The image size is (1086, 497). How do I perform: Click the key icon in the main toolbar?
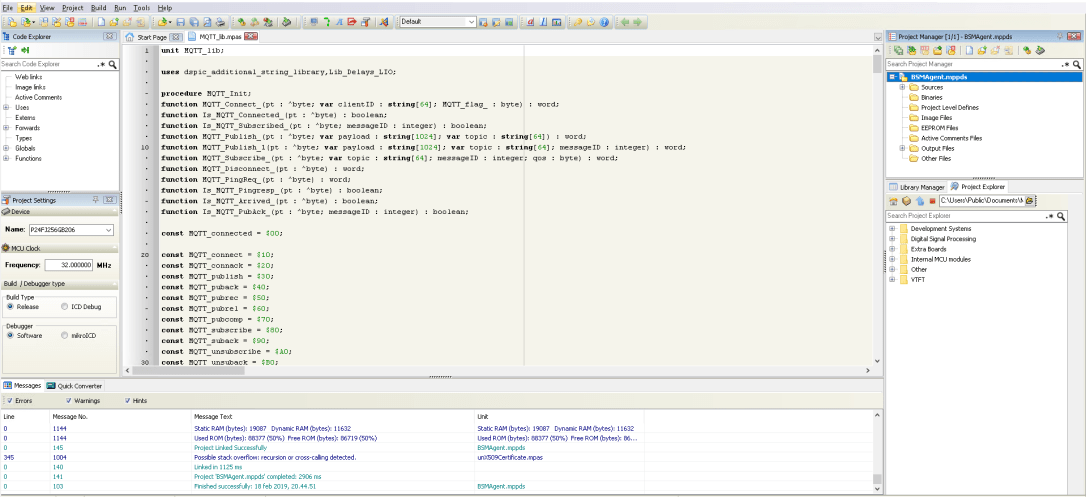pyautogui.click(x=578, y=22)
